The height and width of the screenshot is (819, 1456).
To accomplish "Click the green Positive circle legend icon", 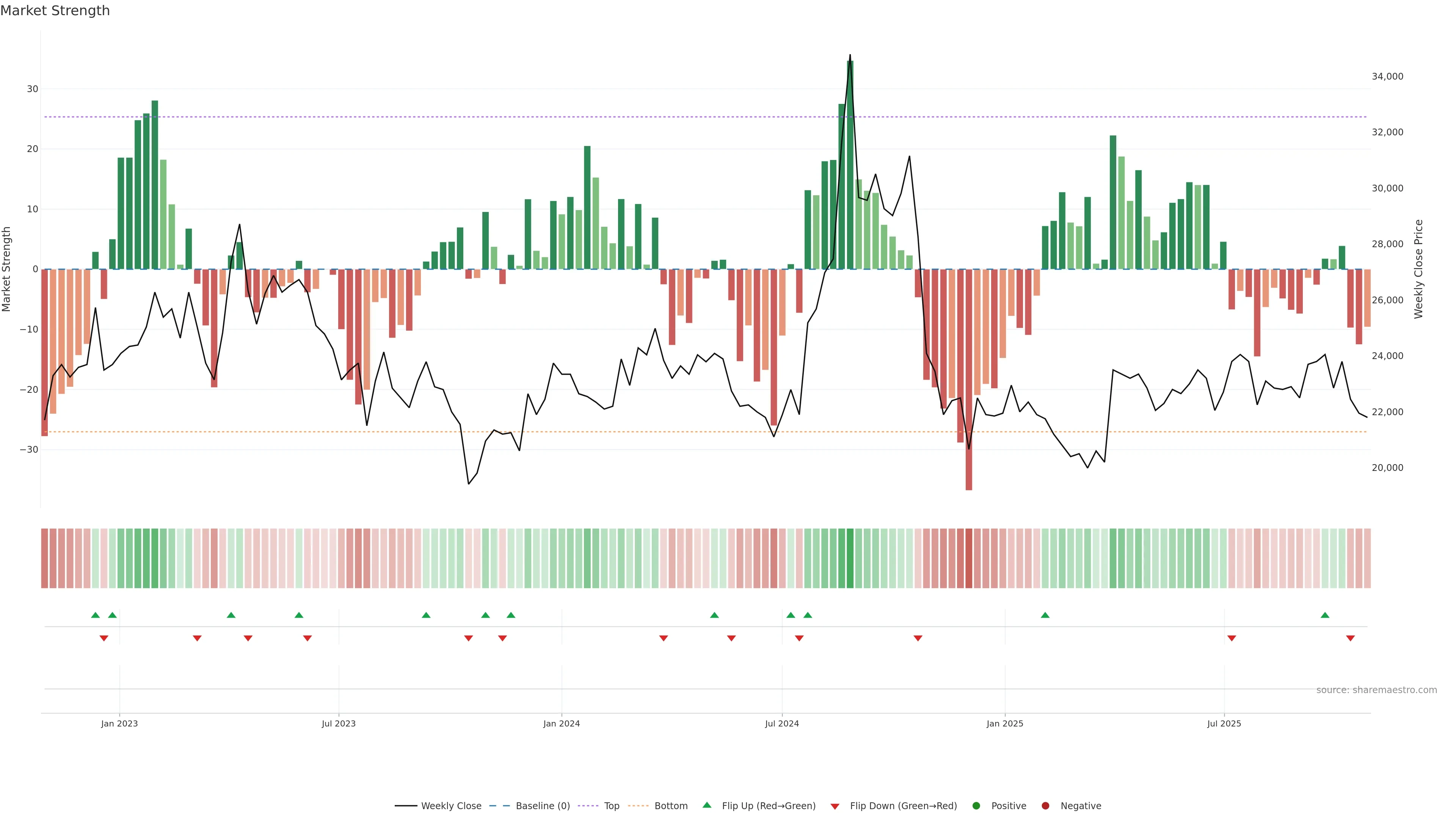I will click(976, 805).
